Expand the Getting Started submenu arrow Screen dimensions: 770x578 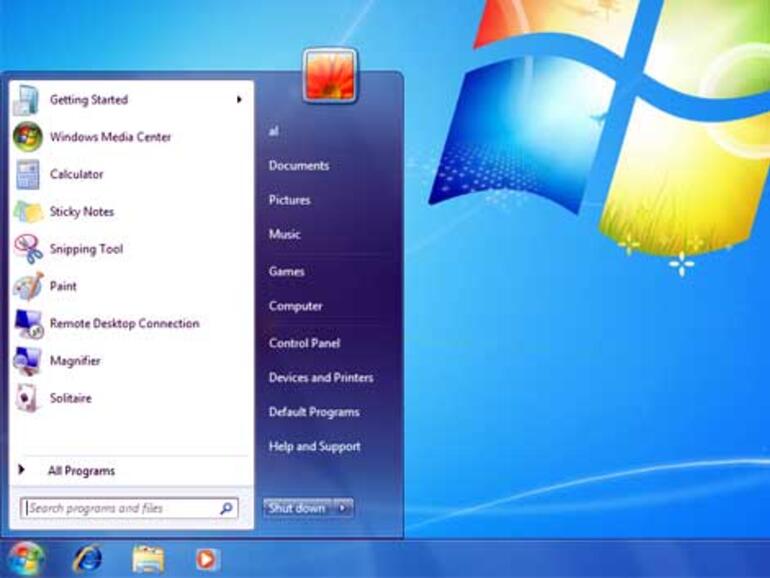click(239, 100)
